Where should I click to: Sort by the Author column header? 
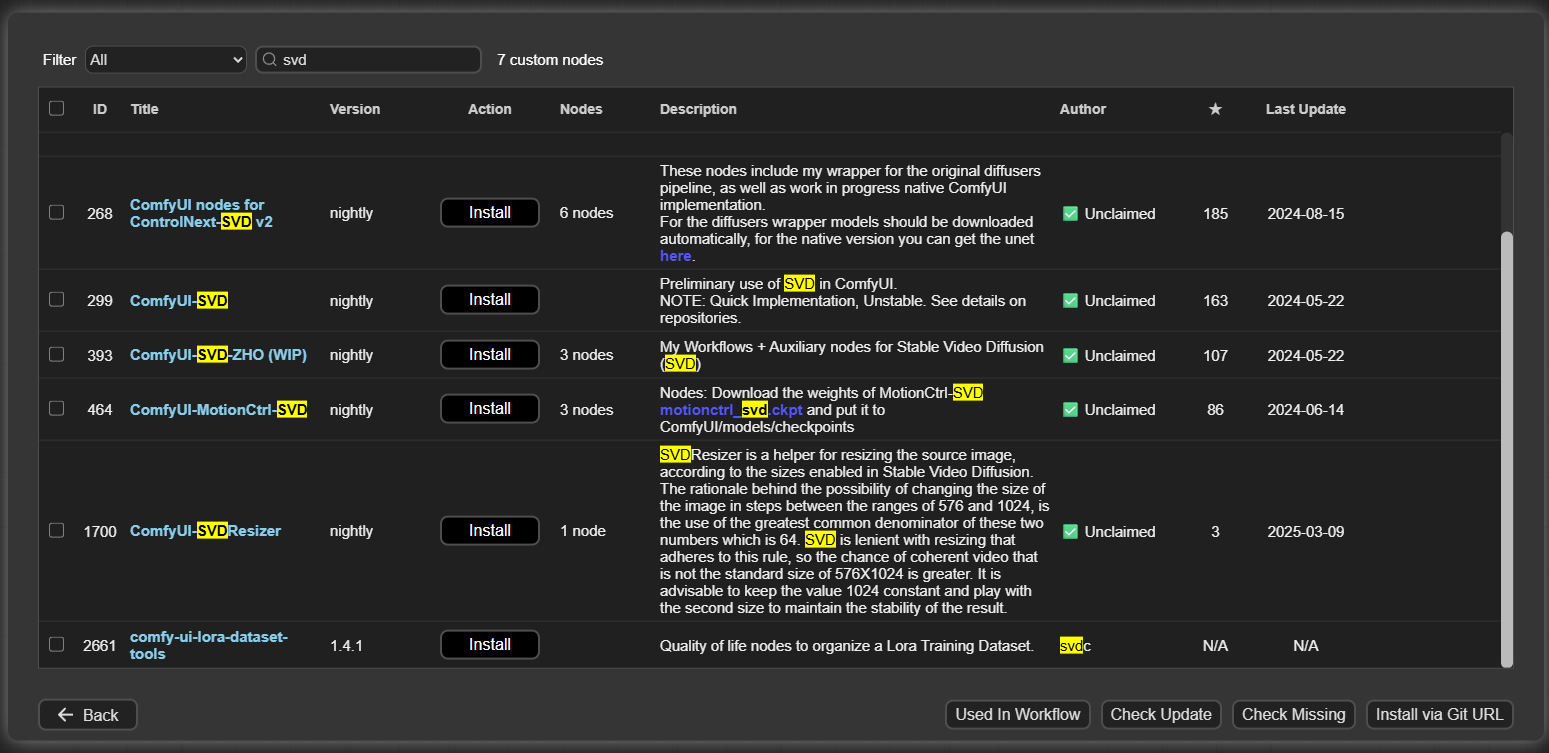pyautogui.click(x=1082, y=109)
